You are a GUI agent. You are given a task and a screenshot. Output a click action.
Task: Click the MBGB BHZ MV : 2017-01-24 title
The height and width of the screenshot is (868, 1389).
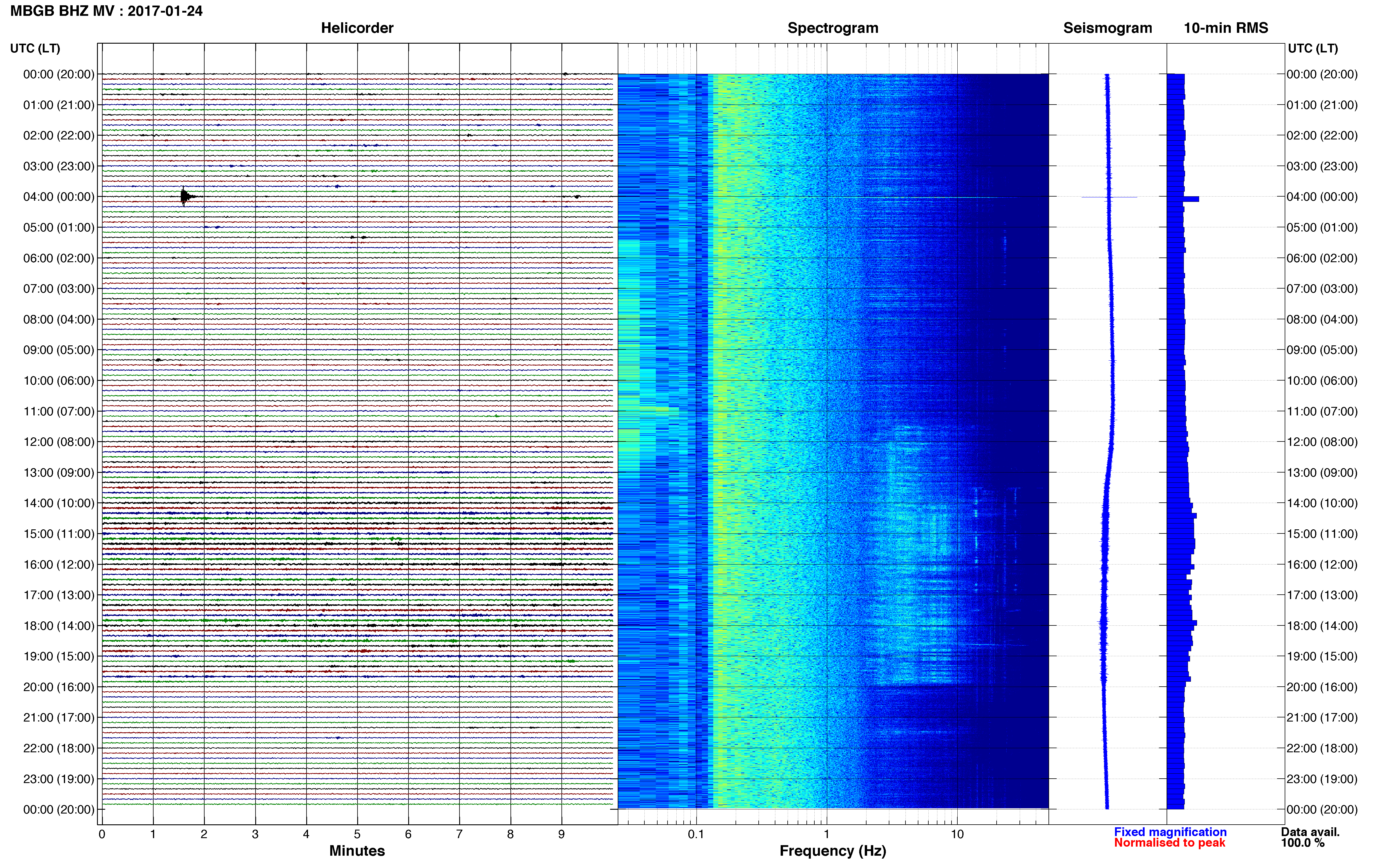pos(106,11)
